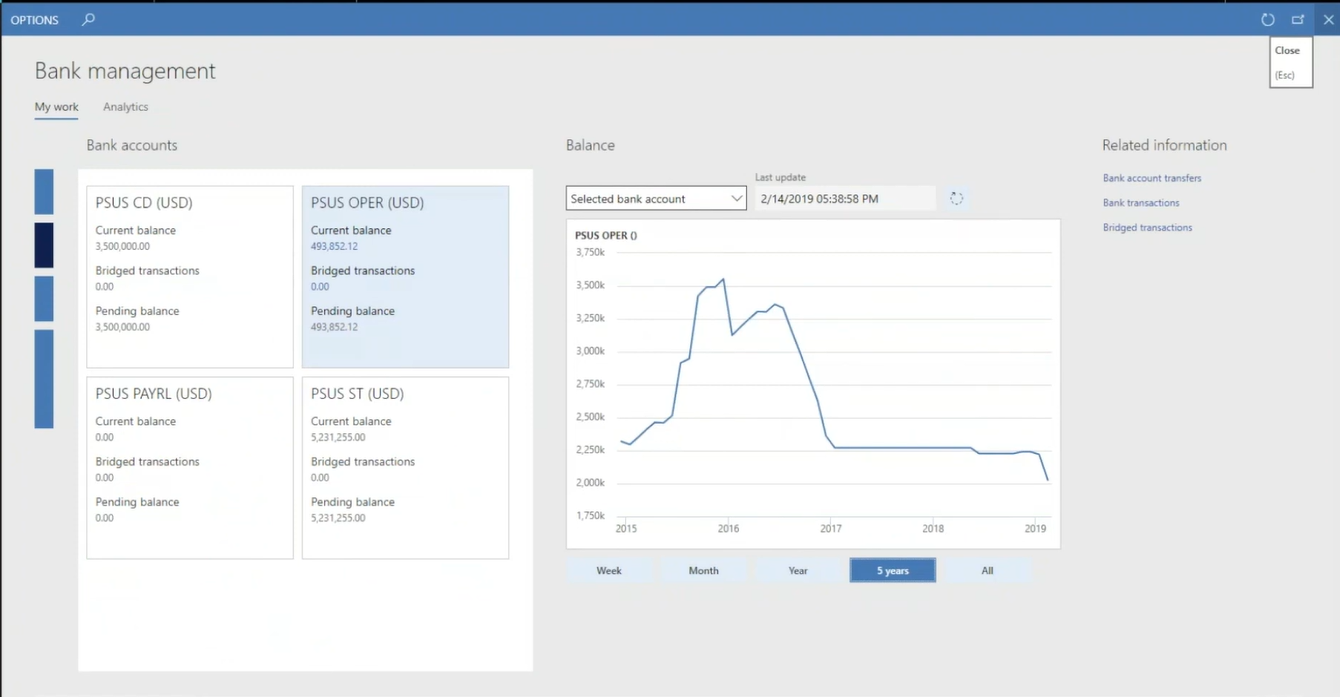Click the top blue sidebar tile
1340x697 pixels.
click(x=44, y=191)
